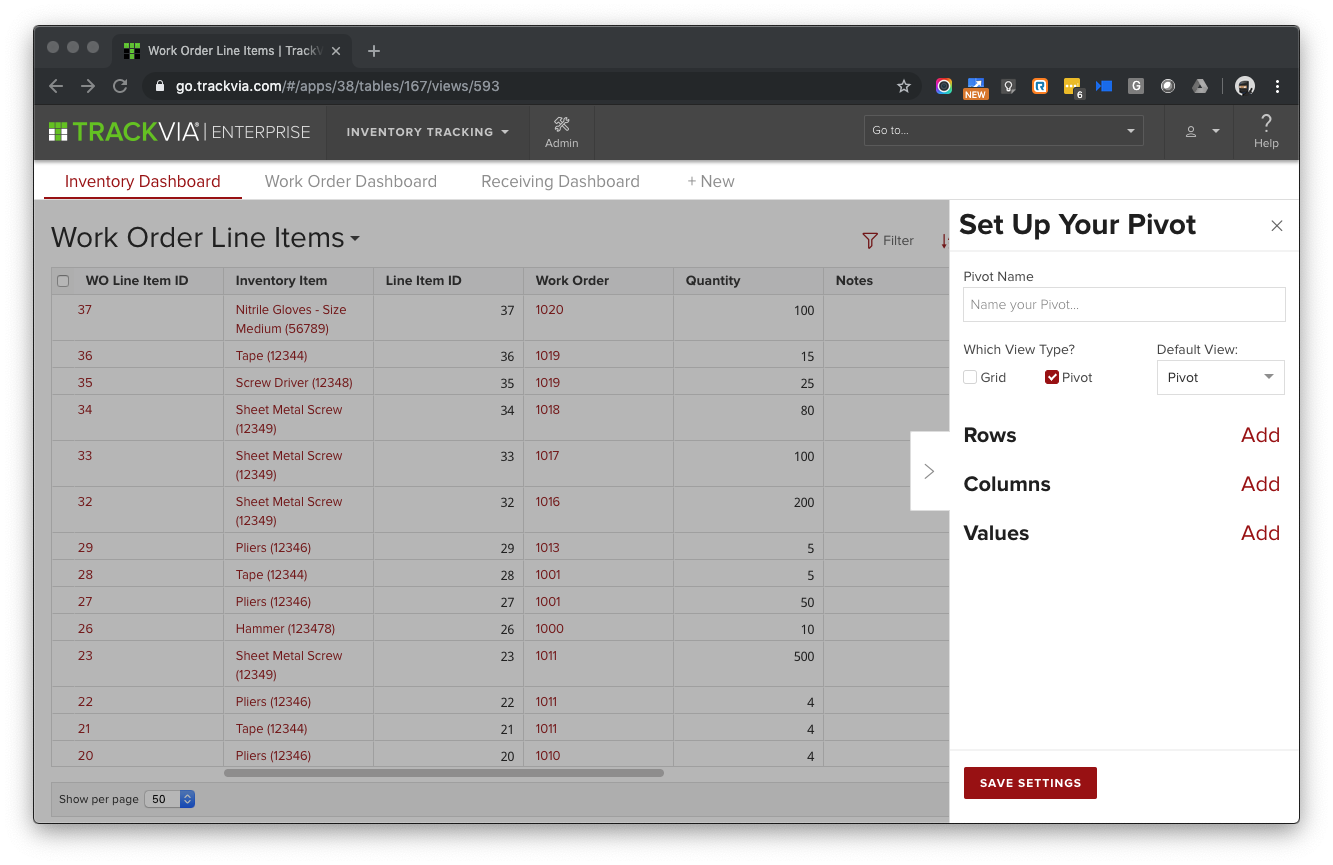This screenshot has height=865, width=1333.
Task: Open the Go to... dropdown
Action: coord(1003,131)
